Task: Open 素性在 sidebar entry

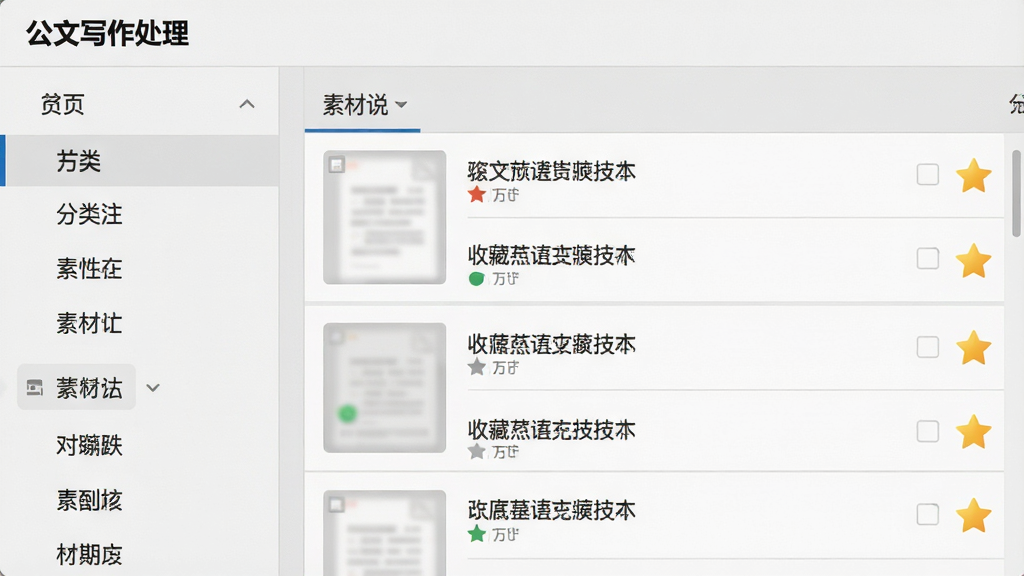Action: [89, 268]
